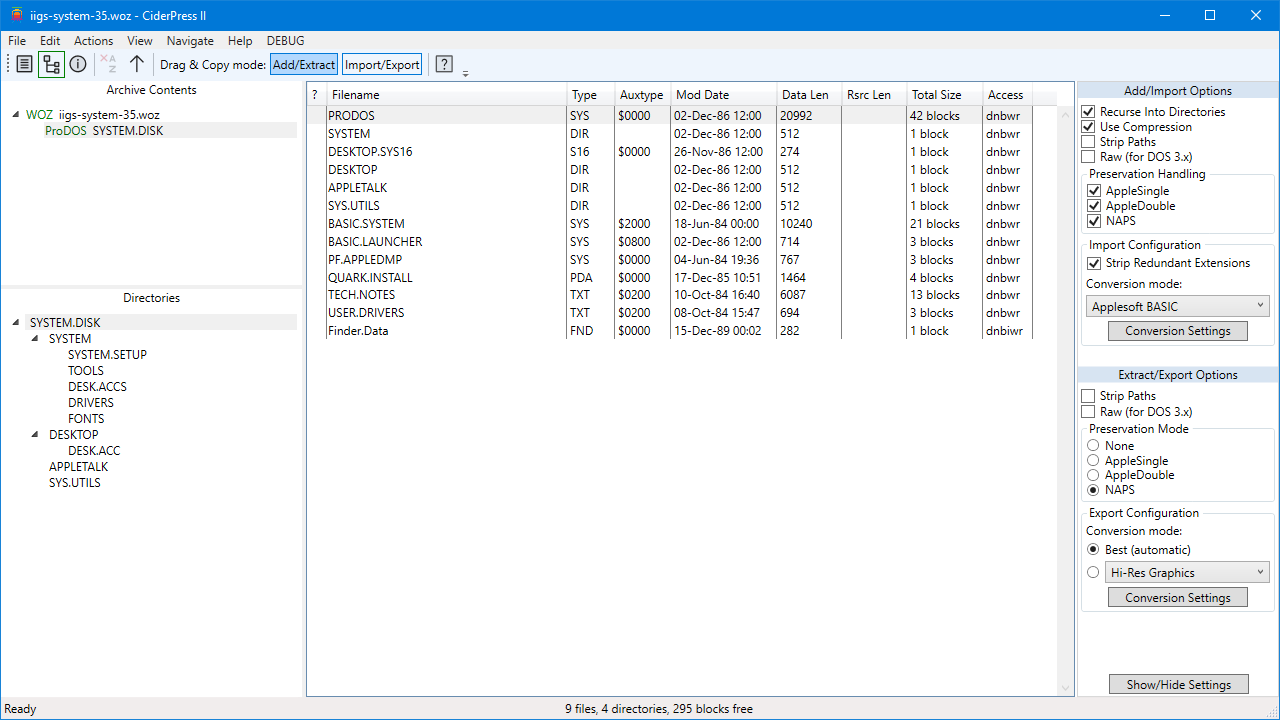Select the directory tree view icon
The image size is (1280, 720).
point(52,64)
